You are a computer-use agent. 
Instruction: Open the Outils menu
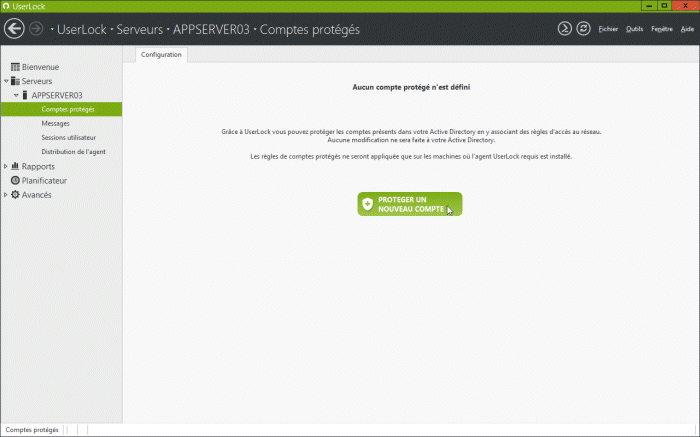tap(634, 29)
